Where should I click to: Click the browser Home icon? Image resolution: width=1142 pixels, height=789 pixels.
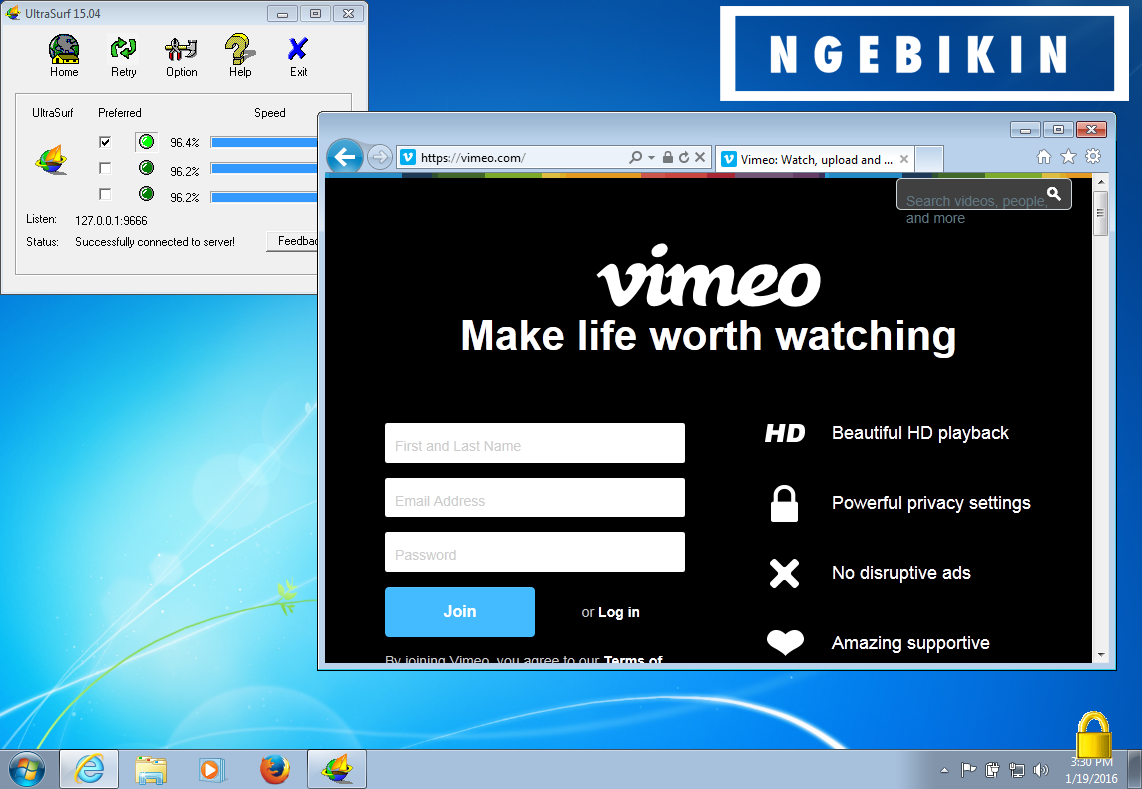point(1044,157)
